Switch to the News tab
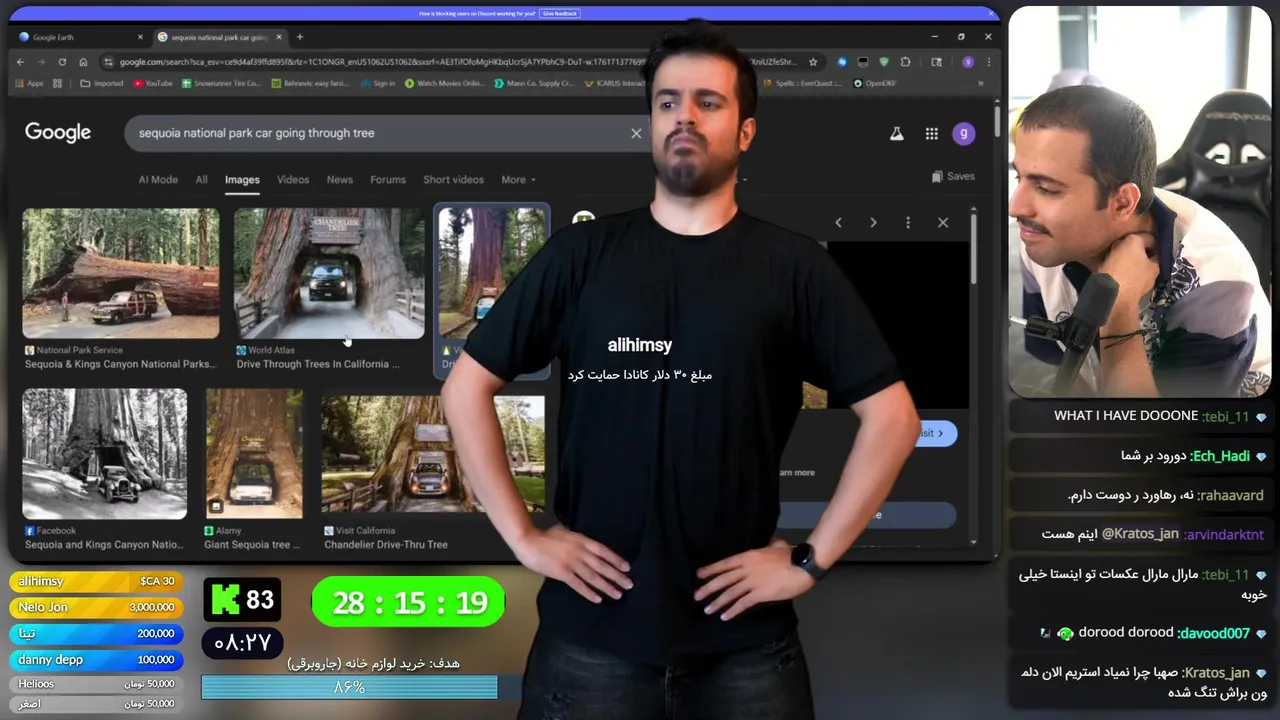 (x=340, y=180)
